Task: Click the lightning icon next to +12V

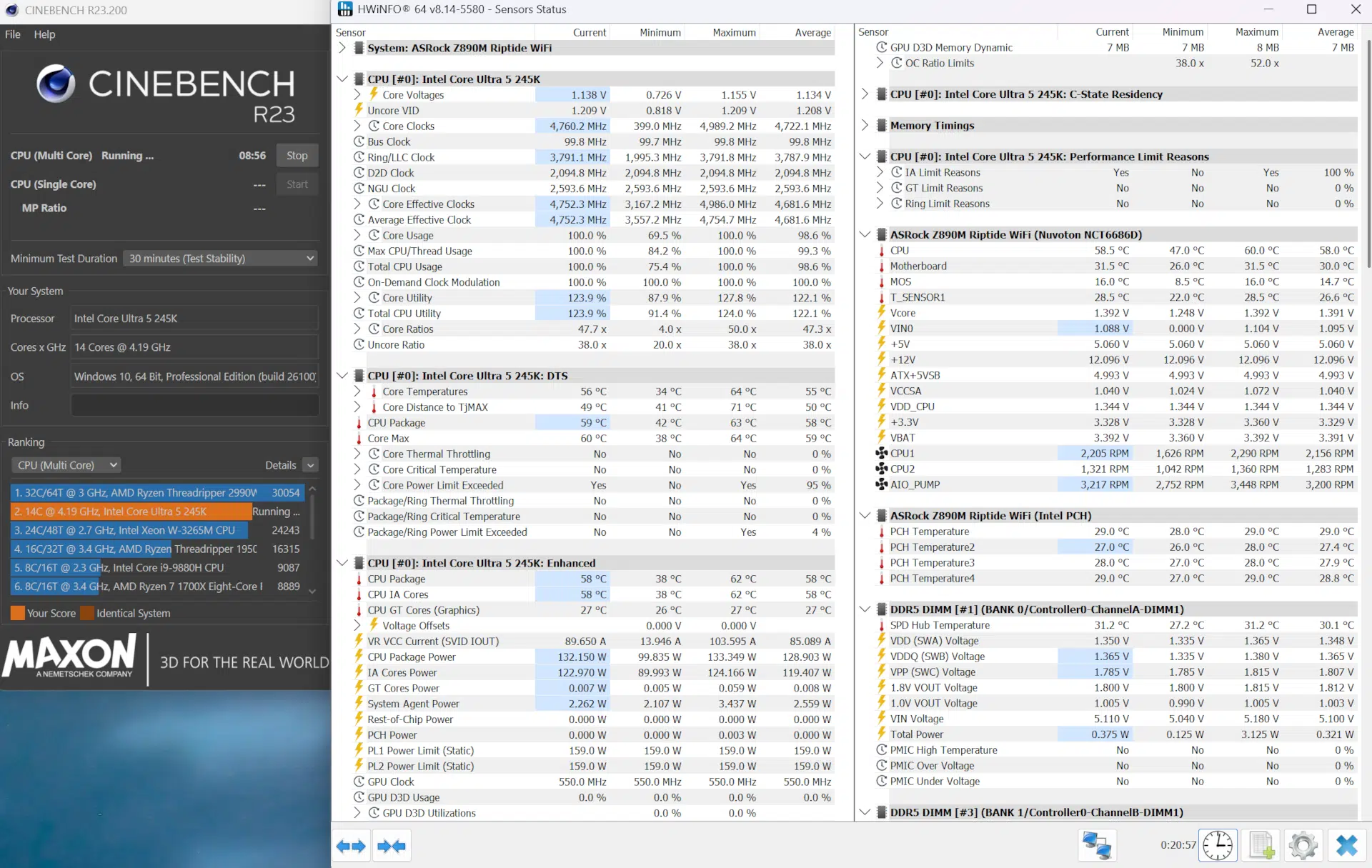Action: (882, 359)
